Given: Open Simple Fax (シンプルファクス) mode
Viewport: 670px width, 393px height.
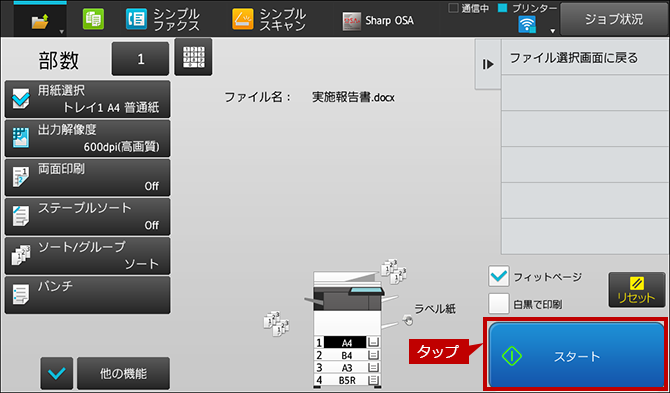Looking at the screenshot, I should tap(162, 20).
